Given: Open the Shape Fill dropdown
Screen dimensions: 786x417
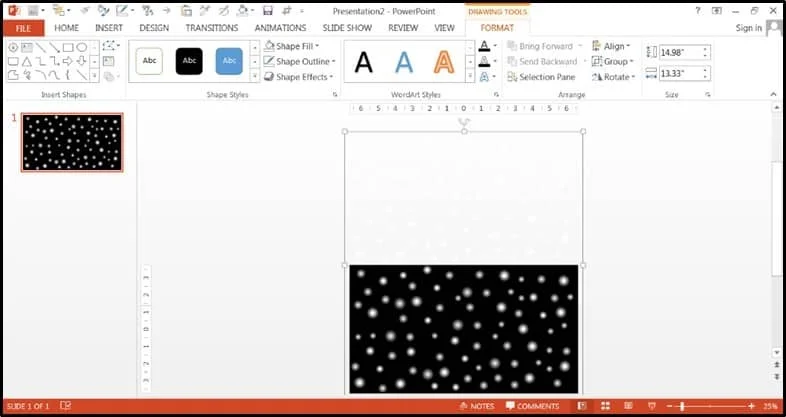Looking at the screenshot, I should click(x=292, y=46).
